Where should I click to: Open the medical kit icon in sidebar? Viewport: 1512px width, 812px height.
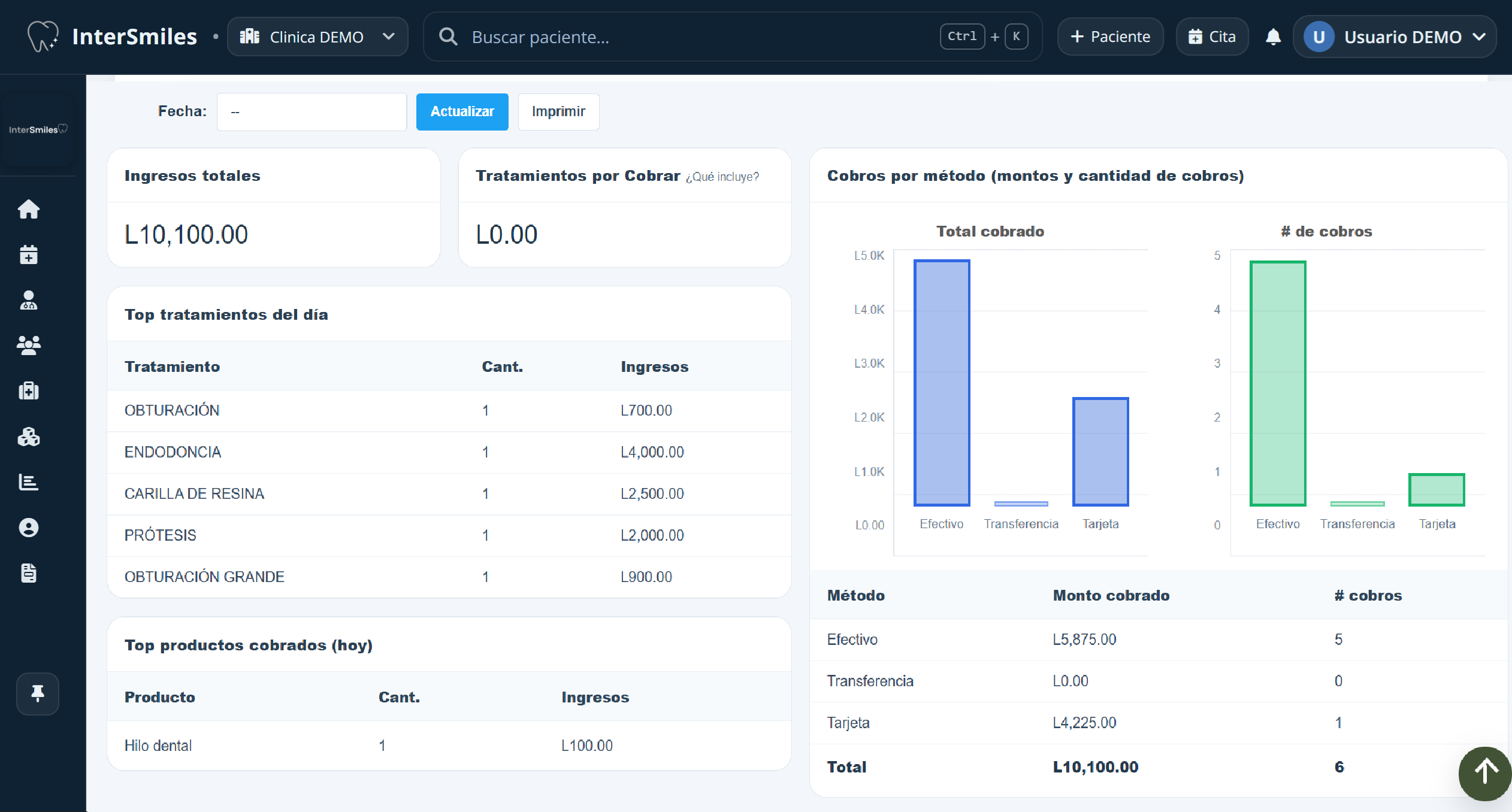click(x=29, y=391)
